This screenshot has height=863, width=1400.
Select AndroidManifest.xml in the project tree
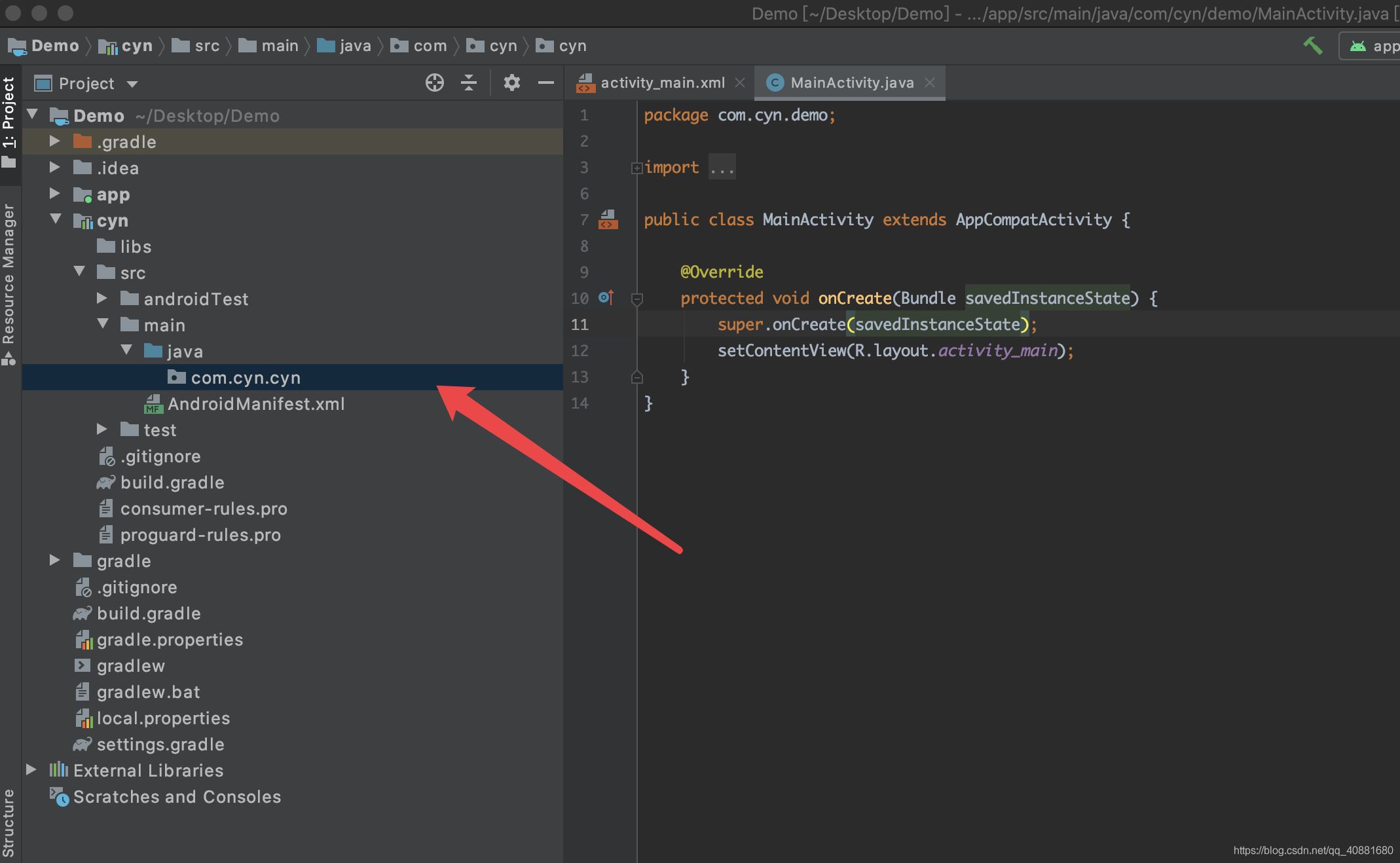point(255,404)
